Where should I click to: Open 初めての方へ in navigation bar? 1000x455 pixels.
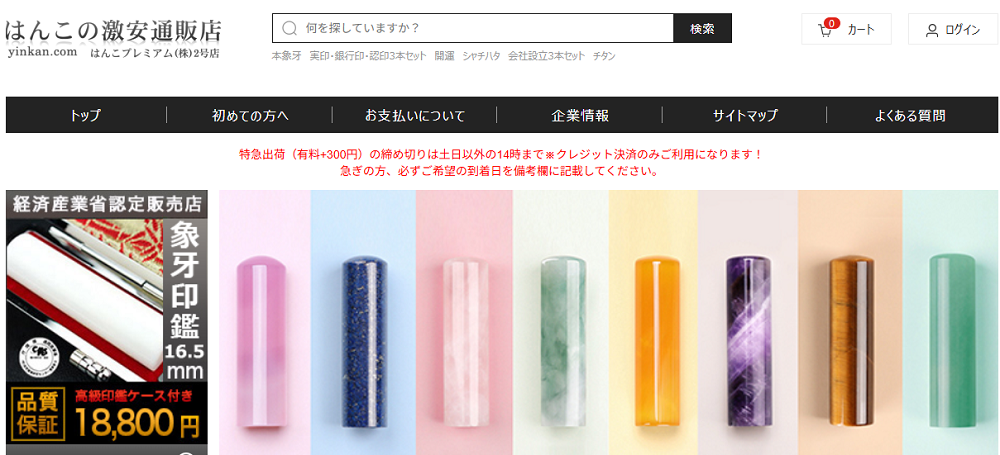click(x=250, y=116)
